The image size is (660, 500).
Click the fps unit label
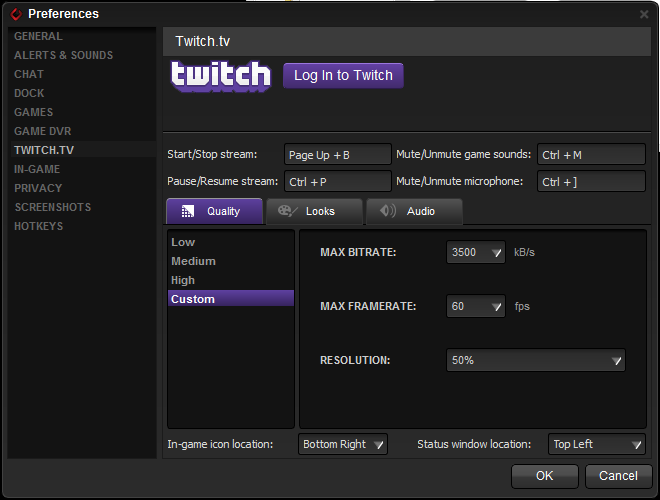(x=522, y=306)
